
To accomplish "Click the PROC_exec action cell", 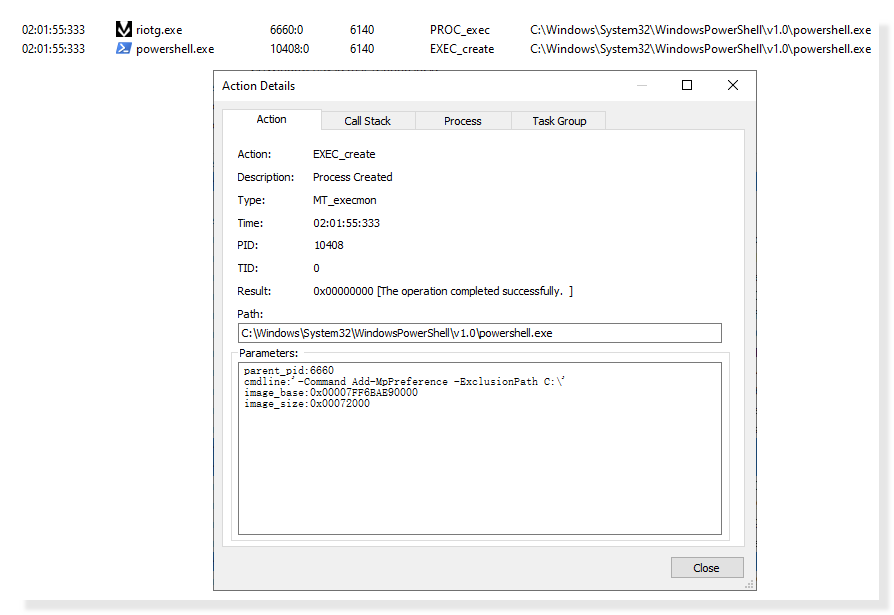I will 460,30.
